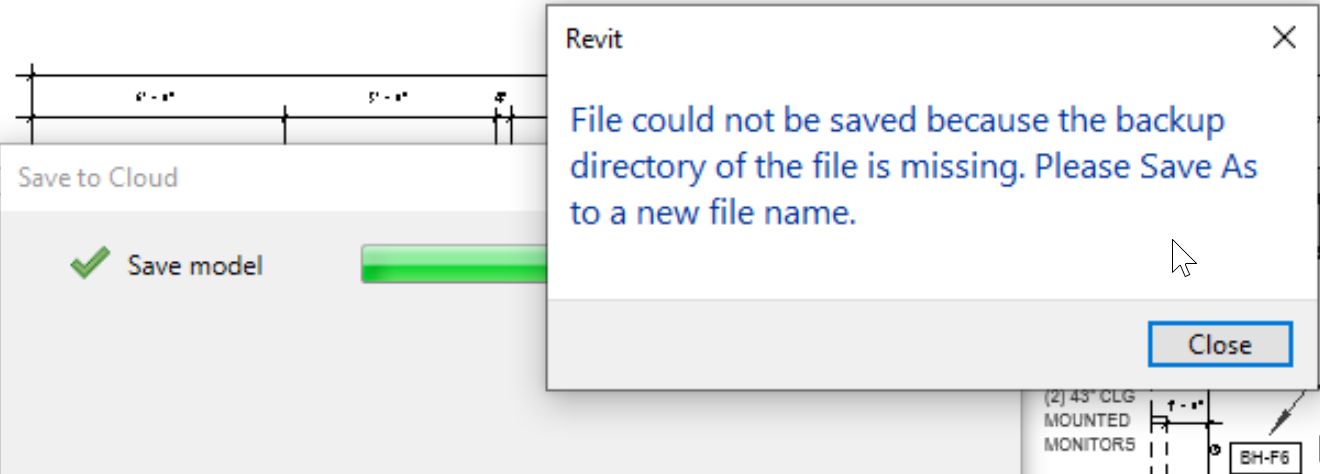Image resolution: width=1320 pixels, height=474 pixels.
Task: Select the Save model step label
Action: 194,265
